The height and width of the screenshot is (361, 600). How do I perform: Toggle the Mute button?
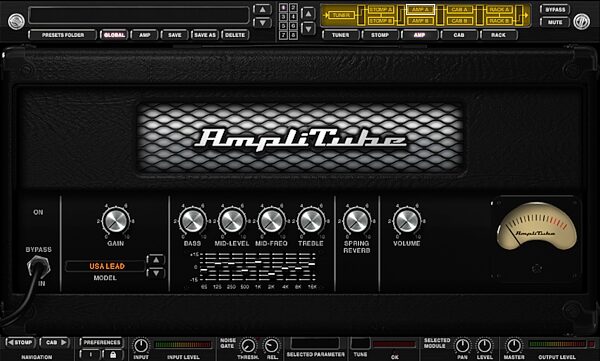555,22
